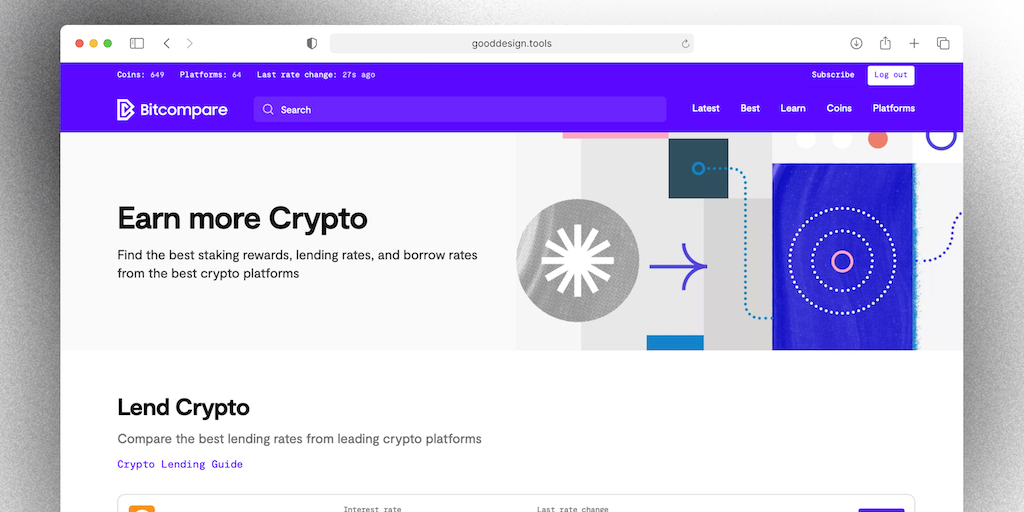Reload the page with the refresh icon
The image size is (1024, 512).
[x=685, y=44]
